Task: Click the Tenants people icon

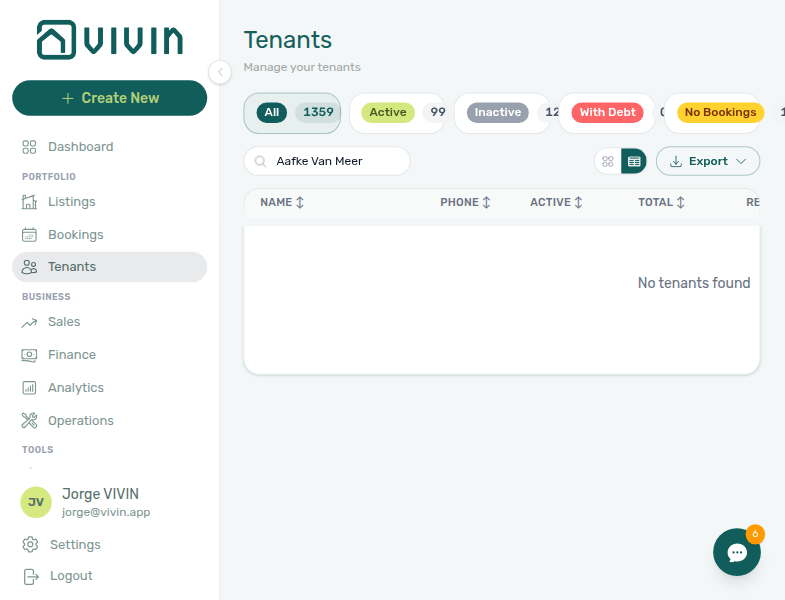Action: pos(30,267)
